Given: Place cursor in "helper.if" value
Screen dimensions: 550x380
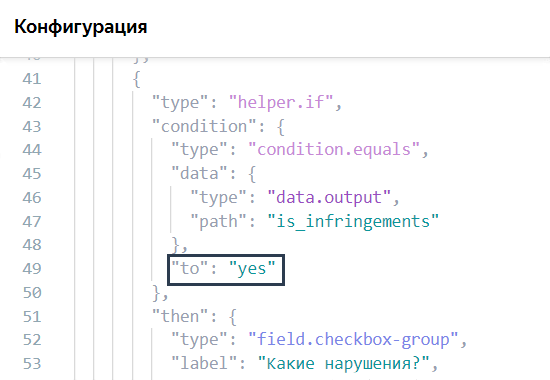Looking at the screenshot, I should pyautogui.click(x=281, y=102).
